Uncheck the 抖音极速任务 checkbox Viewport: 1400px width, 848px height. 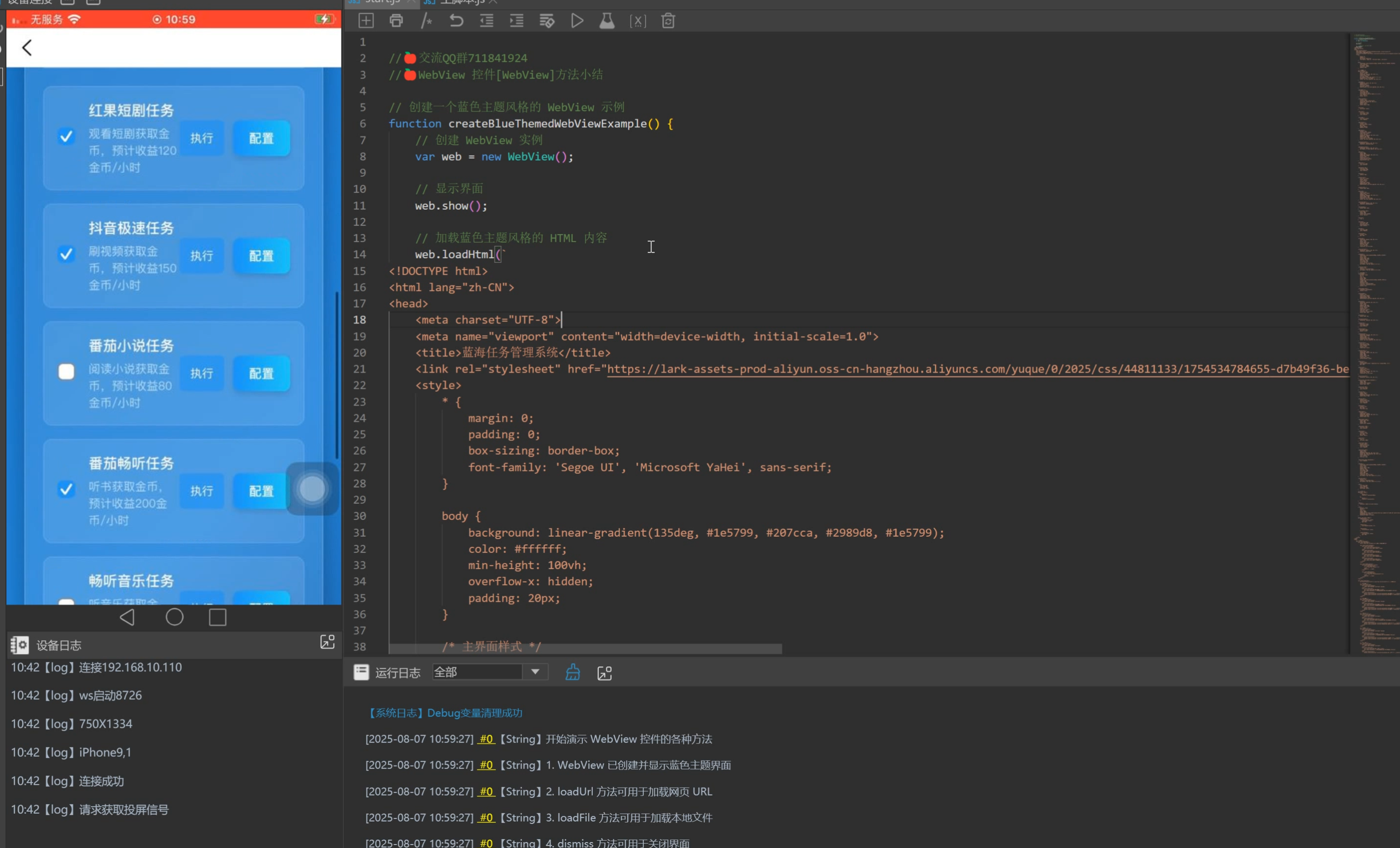click(x=66, y=254)
